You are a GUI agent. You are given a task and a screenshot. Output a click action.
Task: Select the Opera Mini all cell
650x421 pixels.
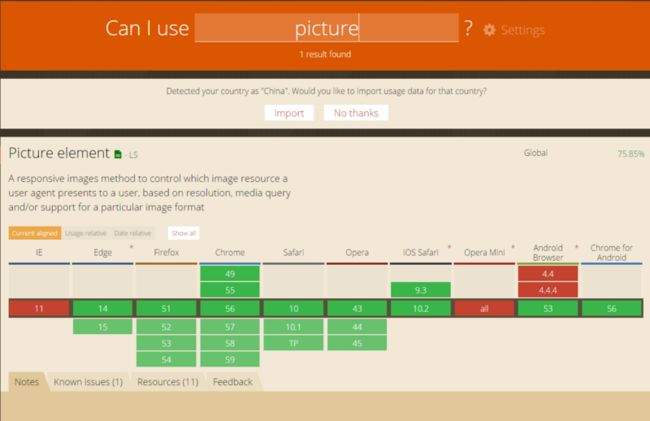(x=485, y=309)
